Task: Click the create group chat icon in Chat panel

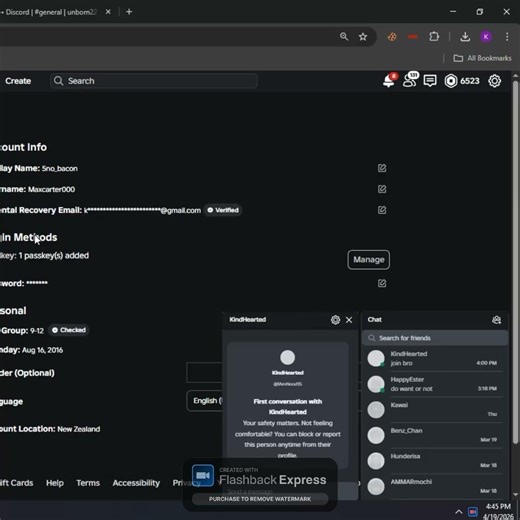Action: tap(496, 320)
